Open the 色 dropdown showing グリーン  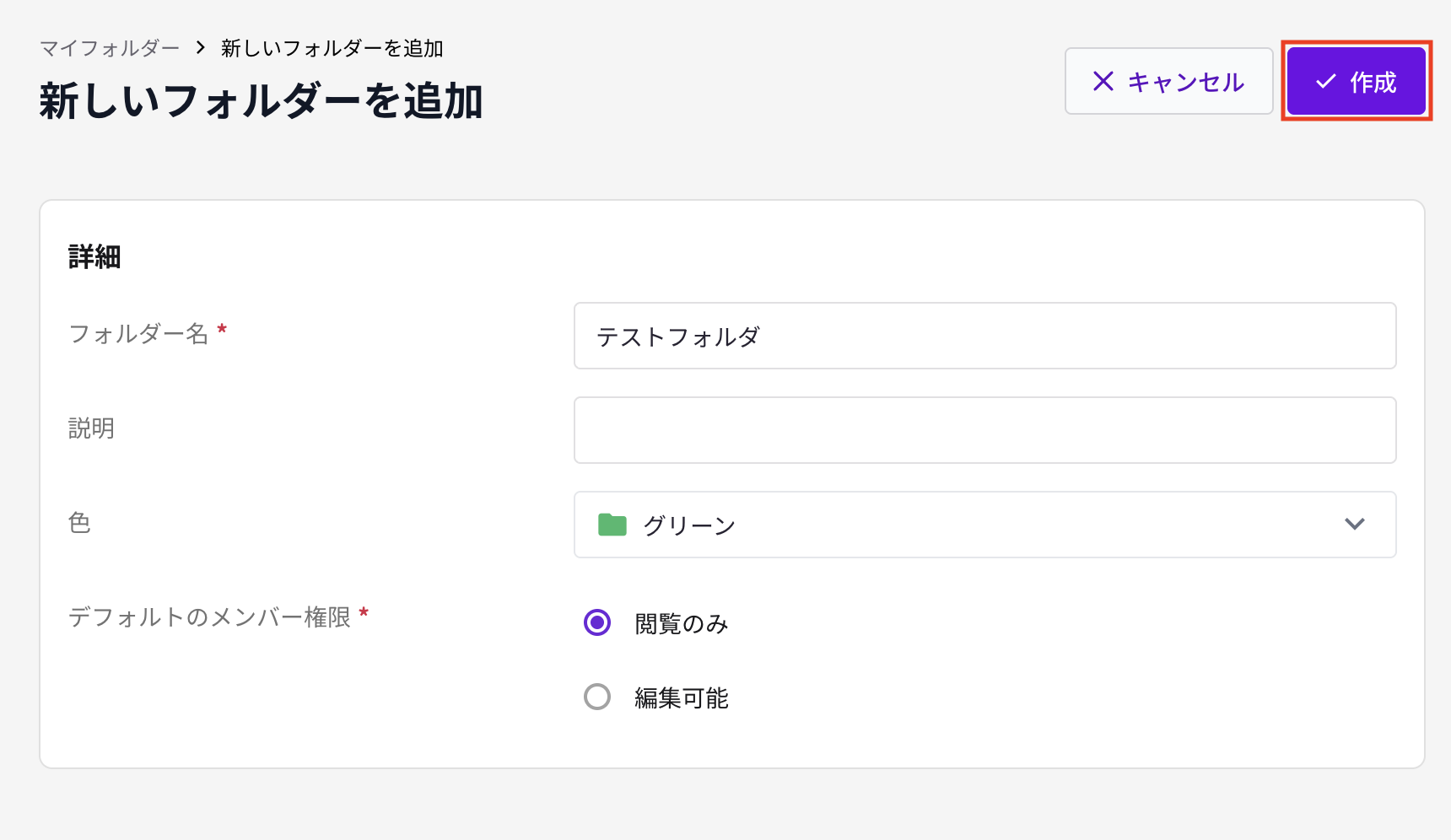coord(984,525)
